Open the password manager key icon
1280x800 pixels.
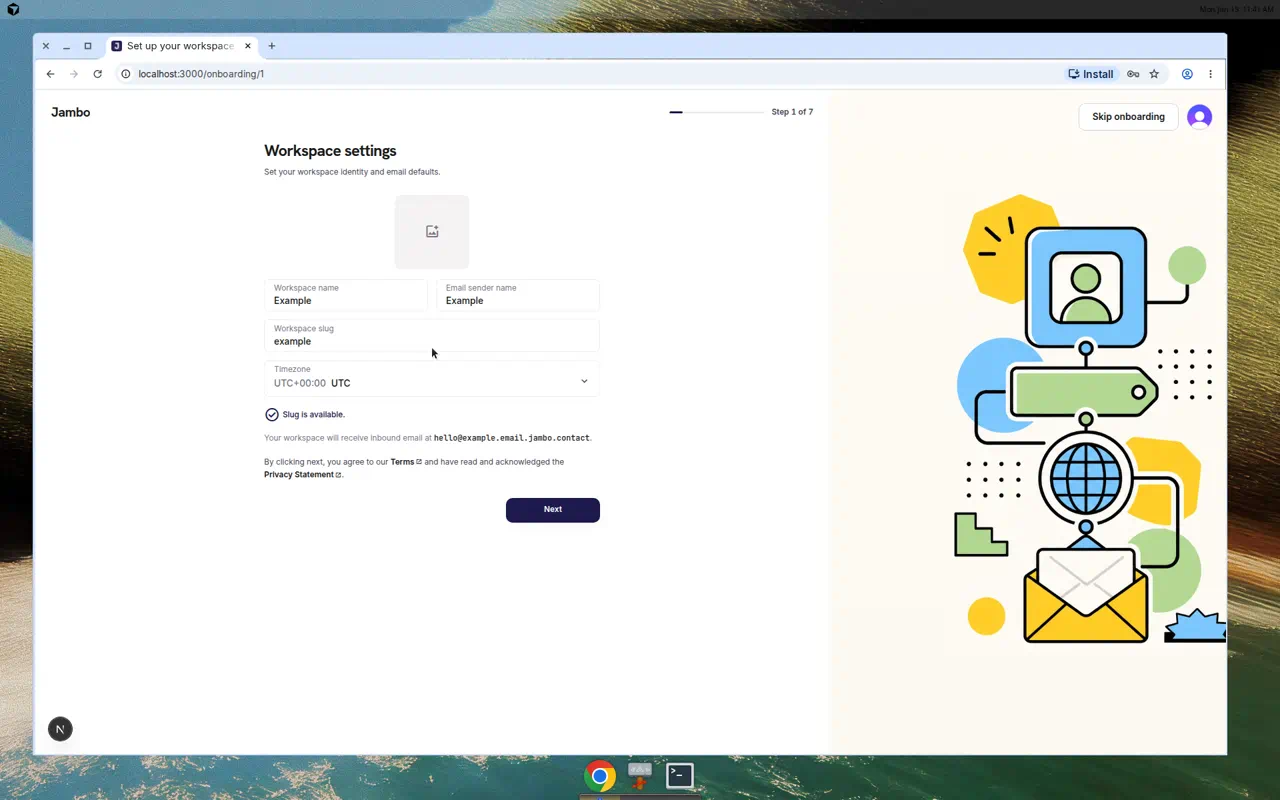coord(1133,74)
